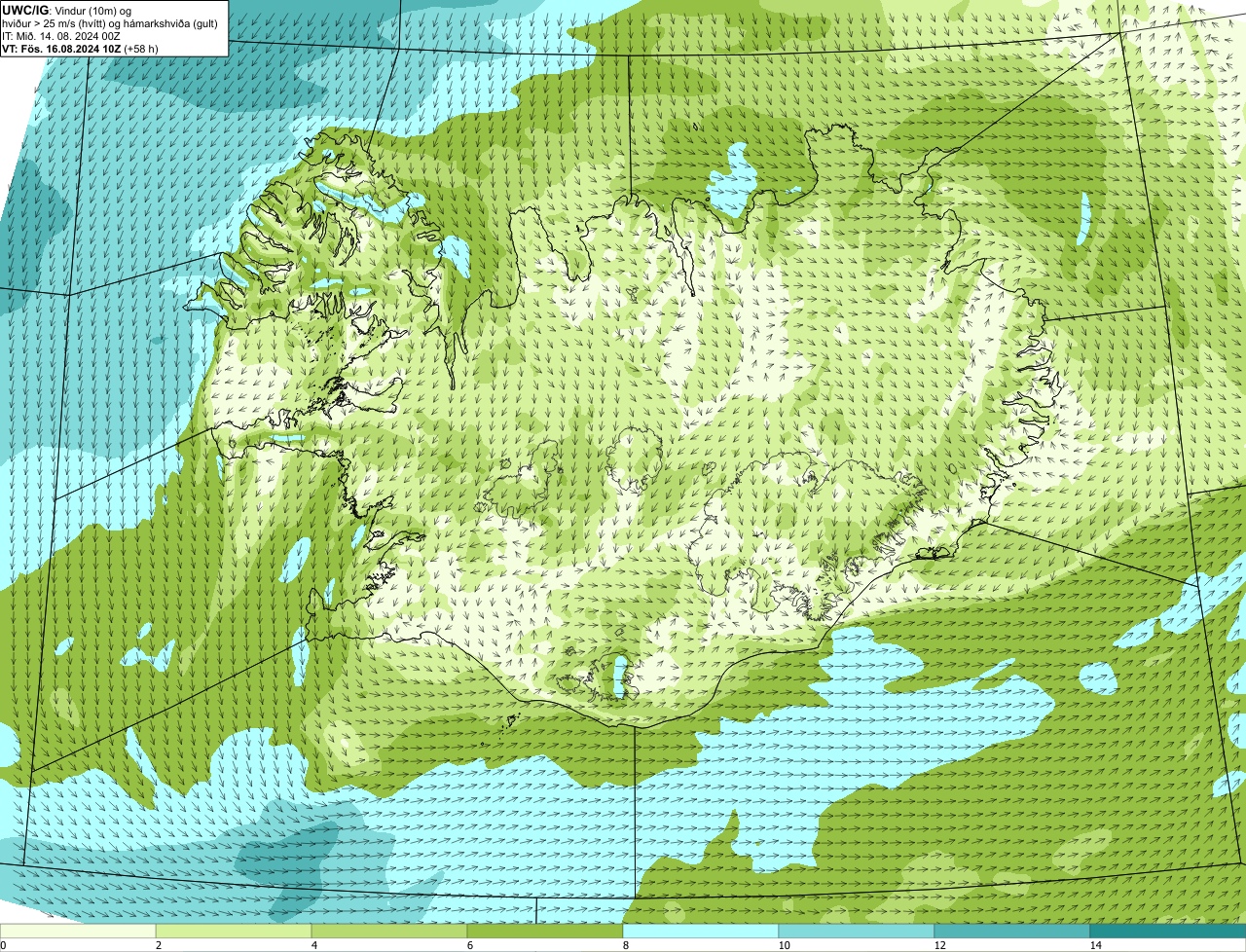Click the 'hviður > 25 m/s' description line
The height and width of the screenshot is (952, 1246).
tap(109, 22)
